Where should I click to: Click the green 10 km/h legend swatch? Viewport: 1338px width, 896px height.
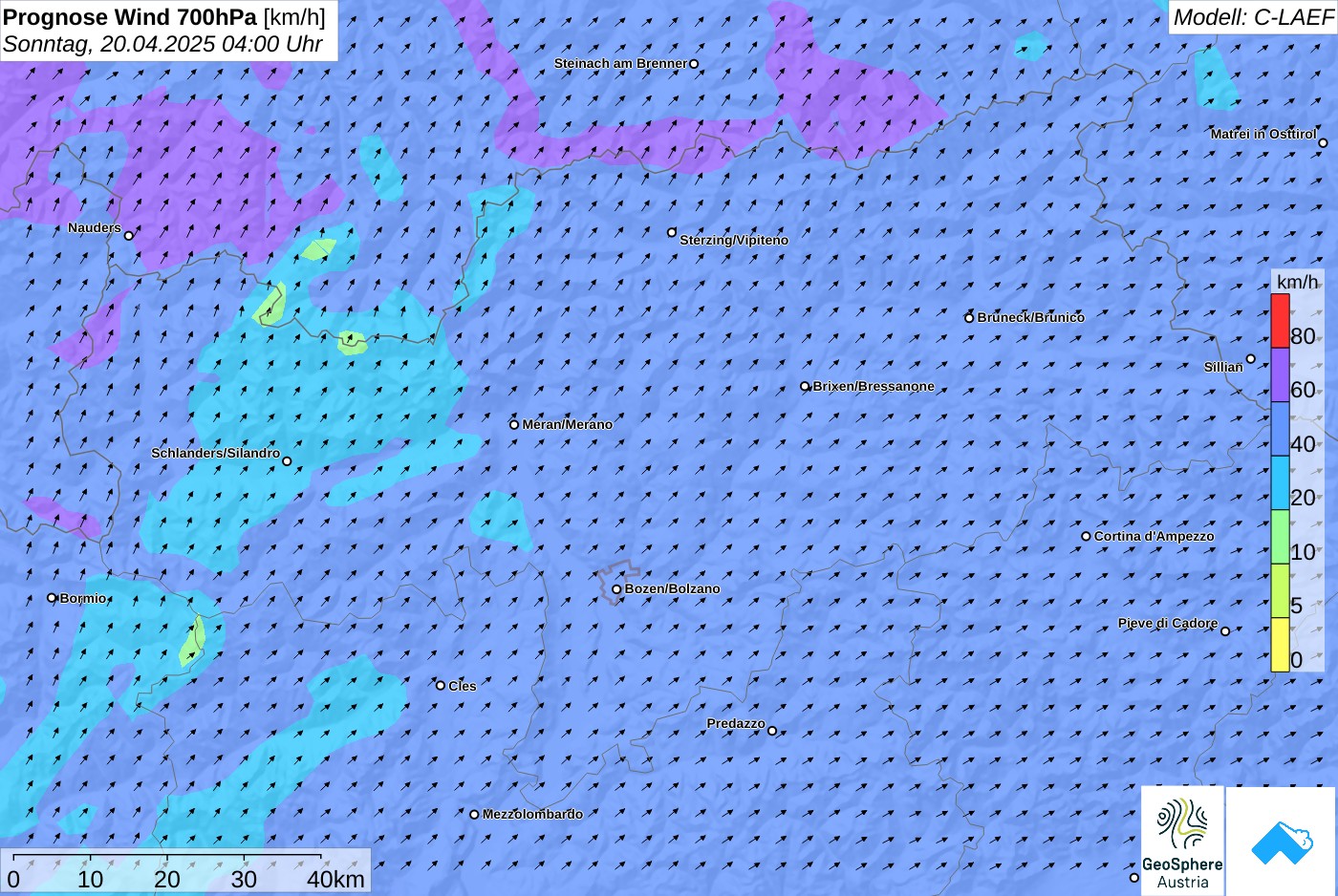click(1280, 537)
